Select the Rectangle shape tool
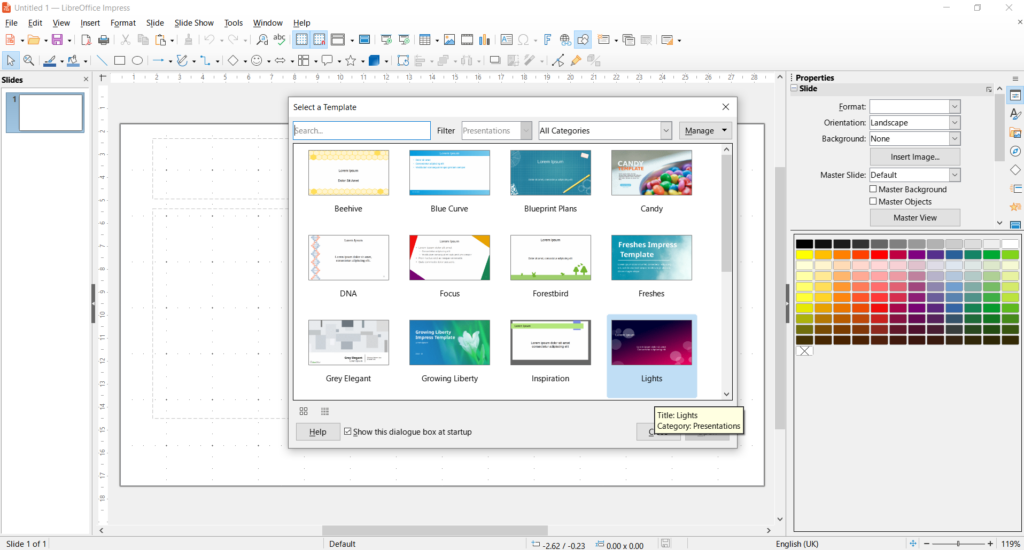 point(120,61)
